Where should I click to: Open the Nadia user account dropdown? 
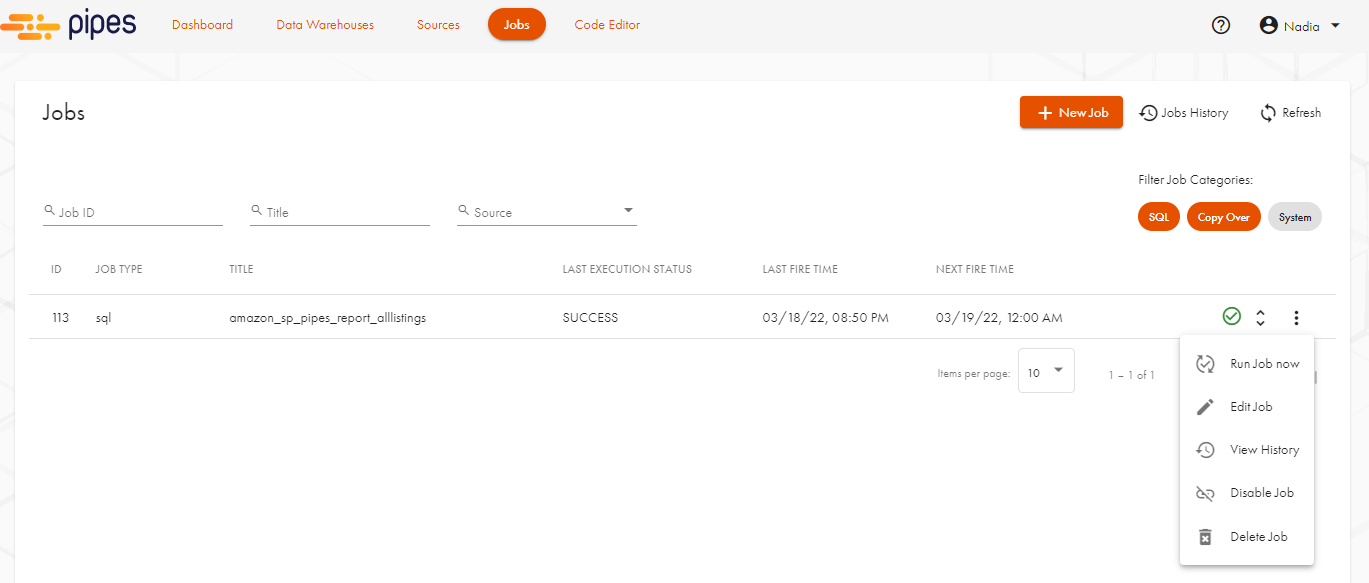[1299, 26]
